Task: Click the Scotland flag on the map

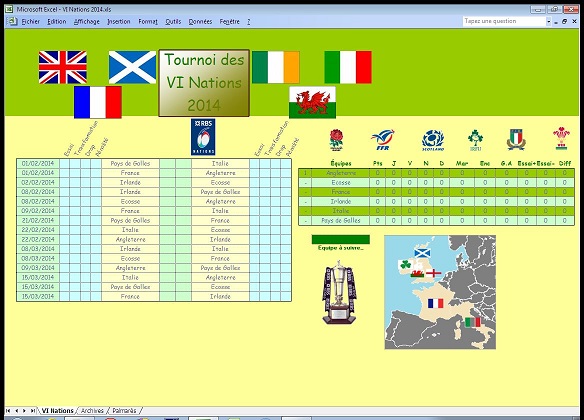Action: (x=423, y=253)
